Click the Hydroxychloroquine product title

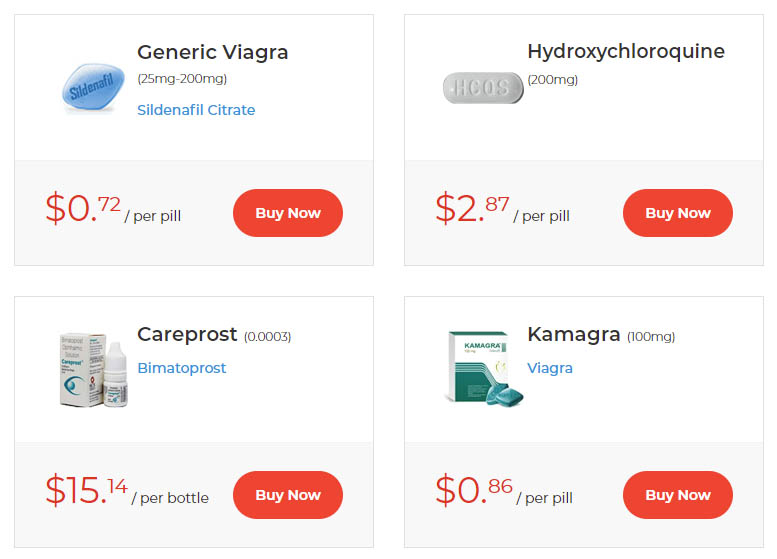pyautogui.click(x=626, y=52)
